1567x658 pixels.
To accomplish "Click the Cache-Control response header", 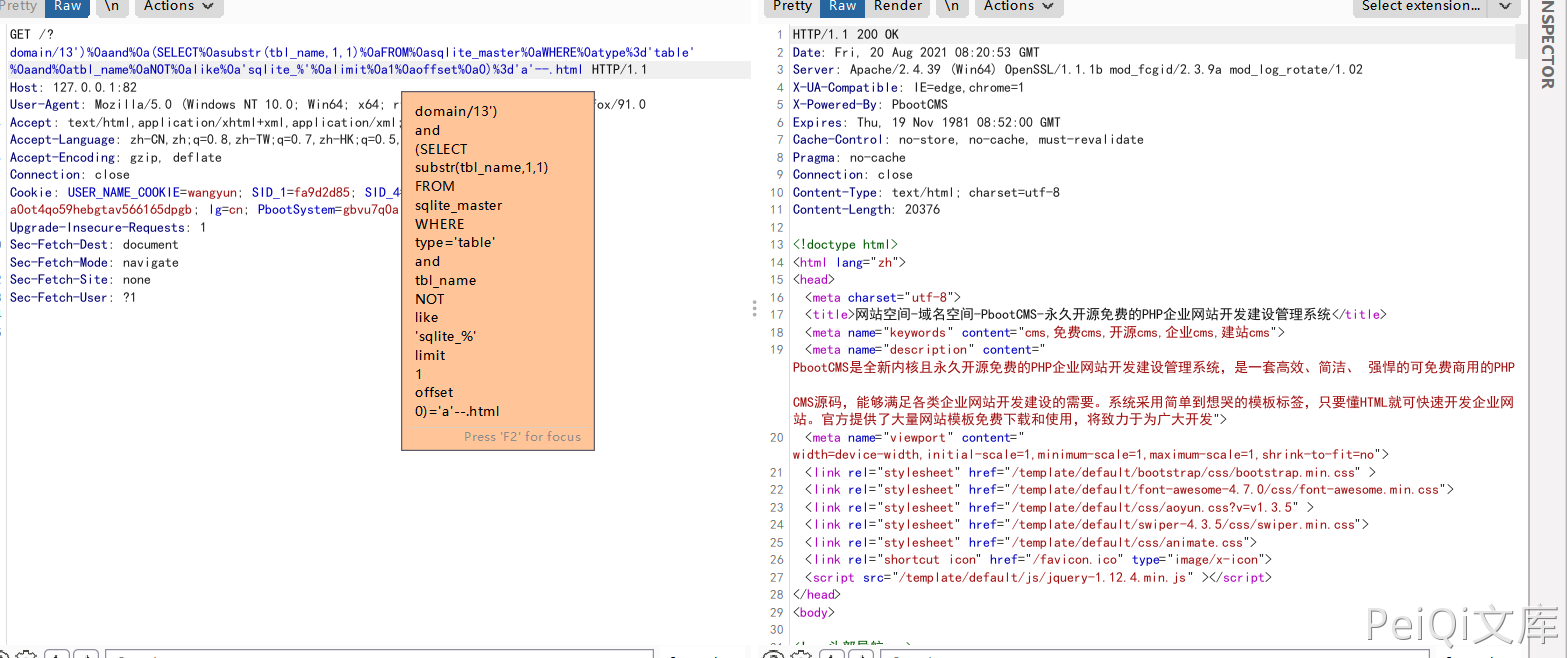I will click(x=968, y=139).
